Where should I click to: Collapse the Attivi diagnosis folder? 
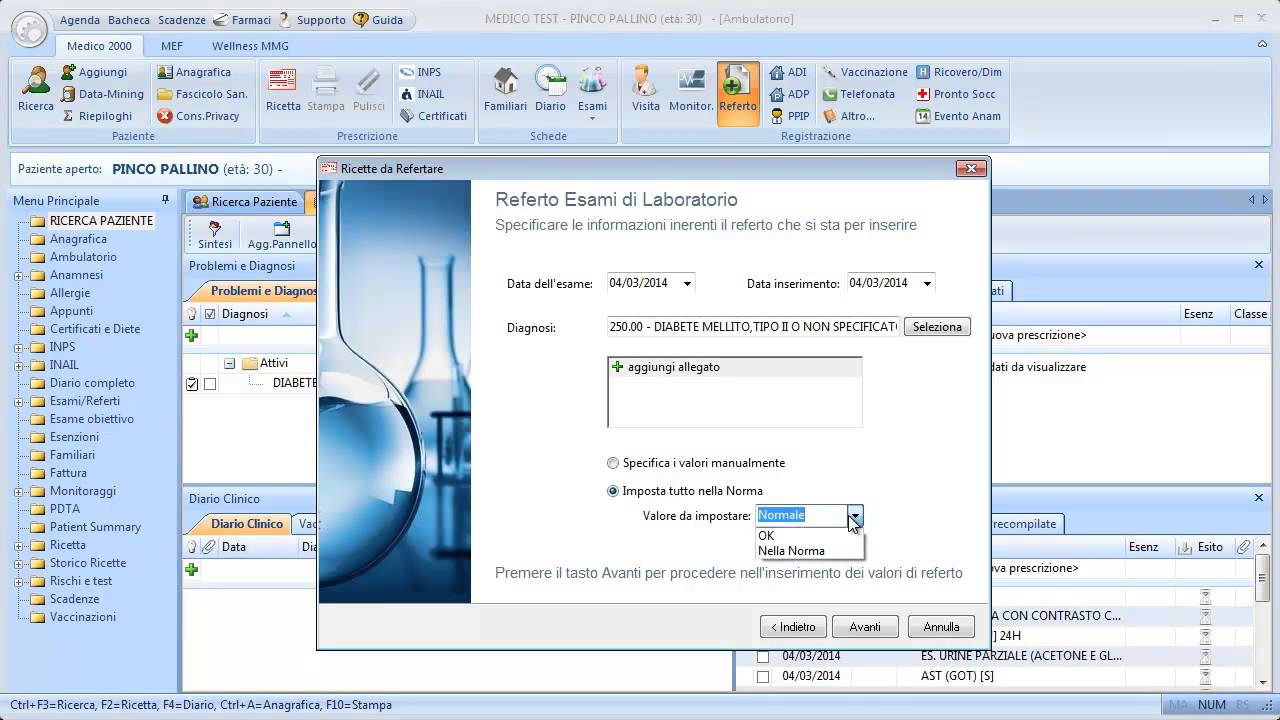[x=229, y=364]
